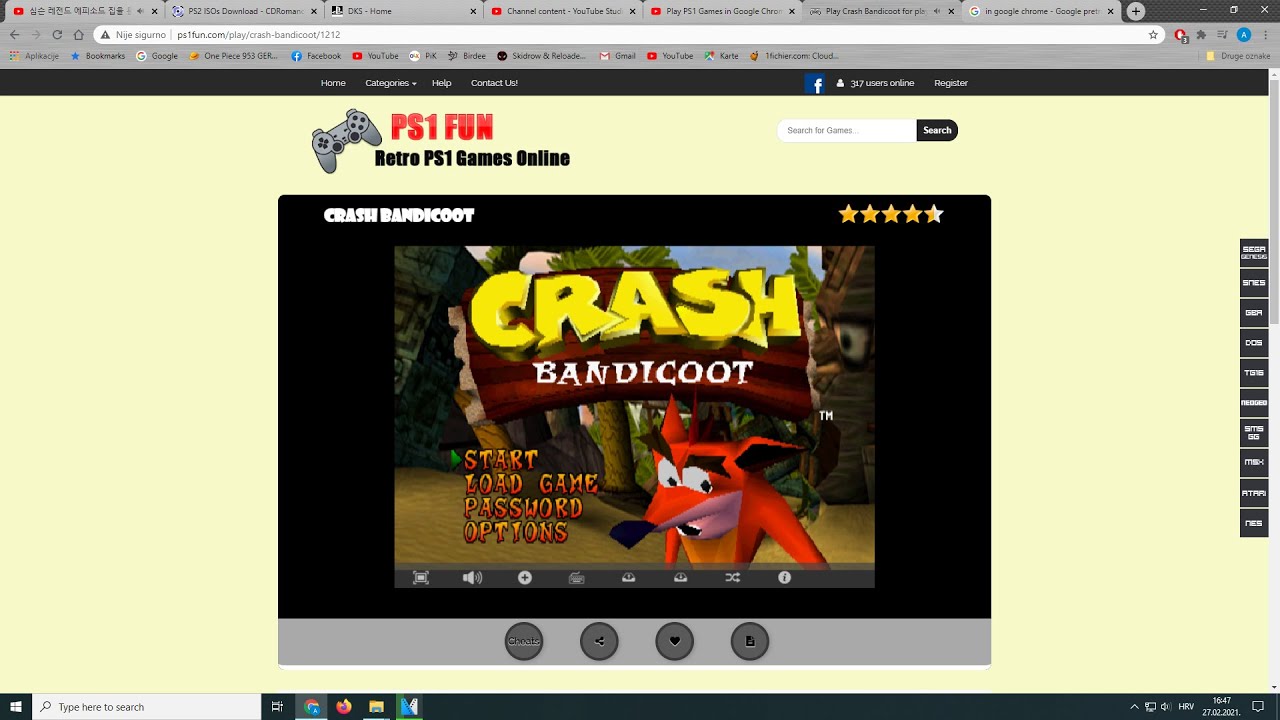Open the Facebook bookmark in bookmarks bar
Screen dimensions: 1280x720
(x=316, y=56)
